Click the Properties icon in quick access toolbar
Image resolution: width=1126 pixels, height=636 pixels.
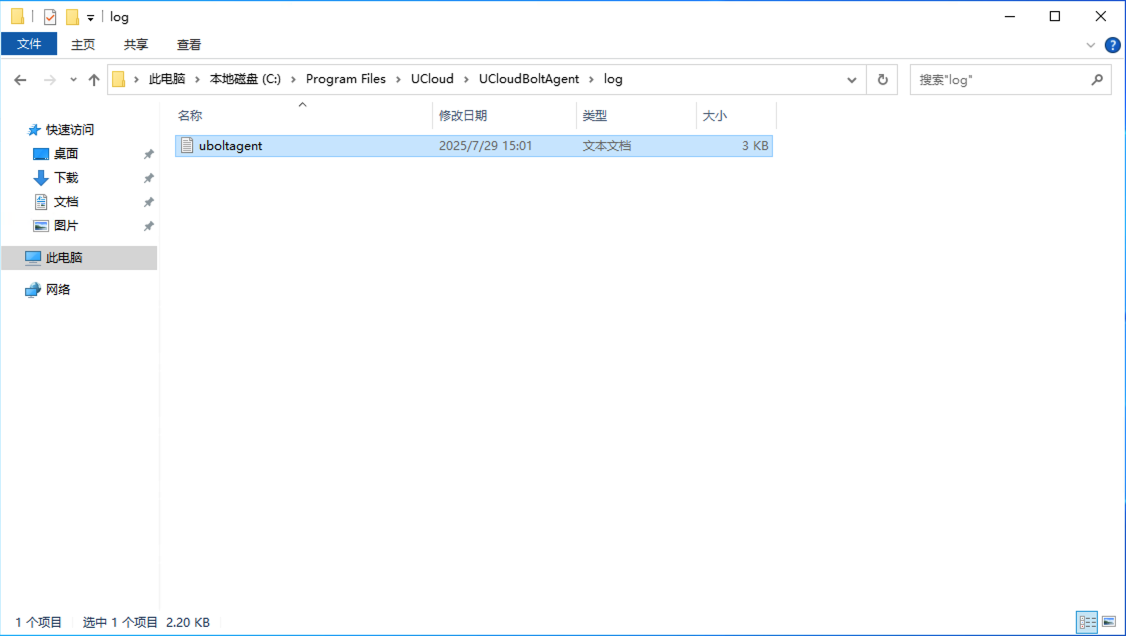coord(50,17)
